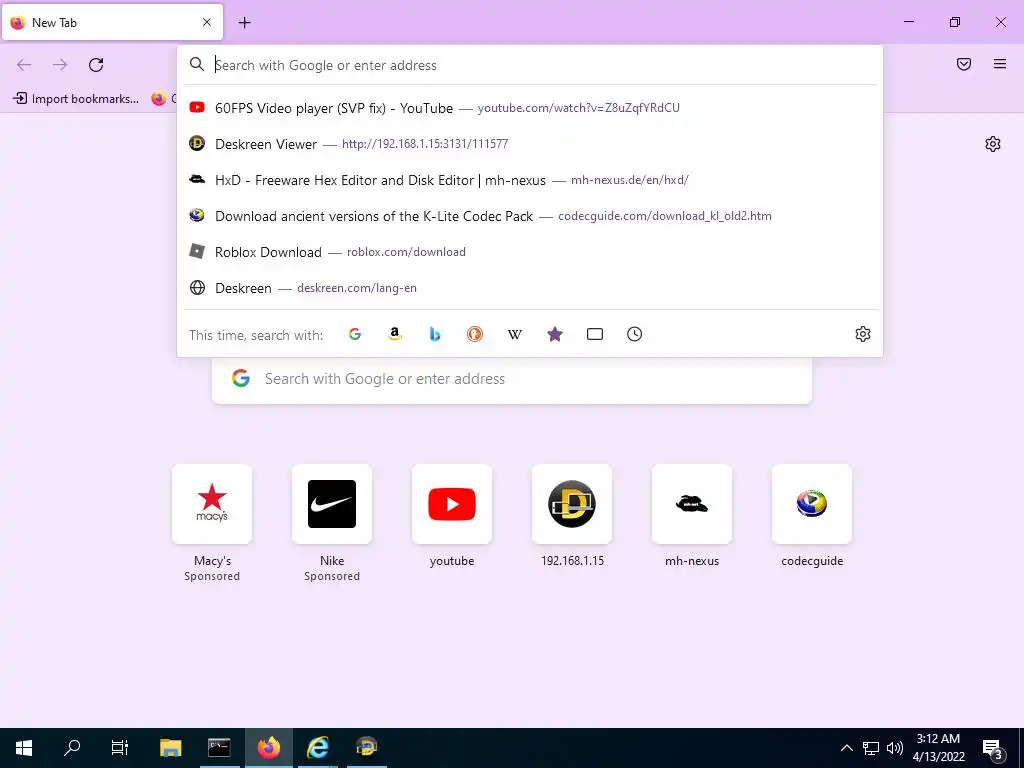Click the page's Google search box
Image resolution: width=1024 pixels, height=768 pixels.
(x=512, y=379)
